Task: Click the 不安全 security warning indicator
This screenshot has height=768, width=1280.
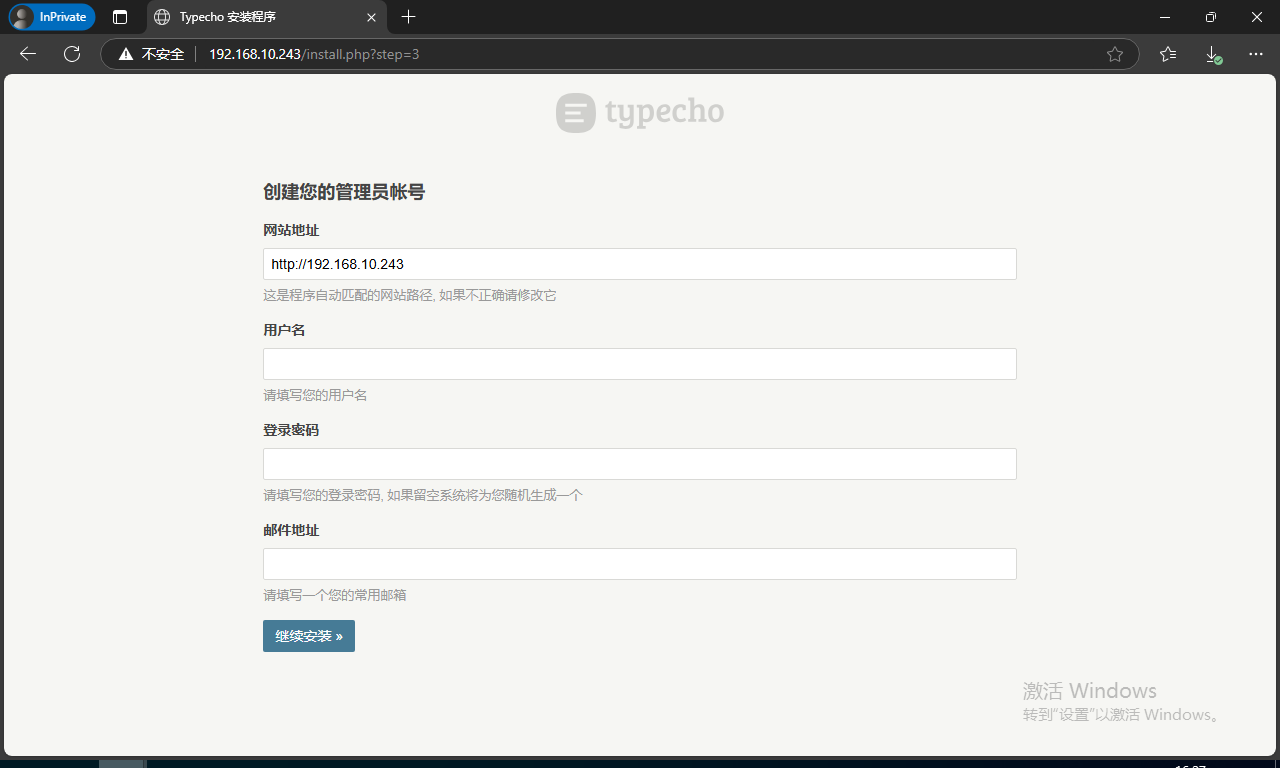Action: click(x=152, y=54)
